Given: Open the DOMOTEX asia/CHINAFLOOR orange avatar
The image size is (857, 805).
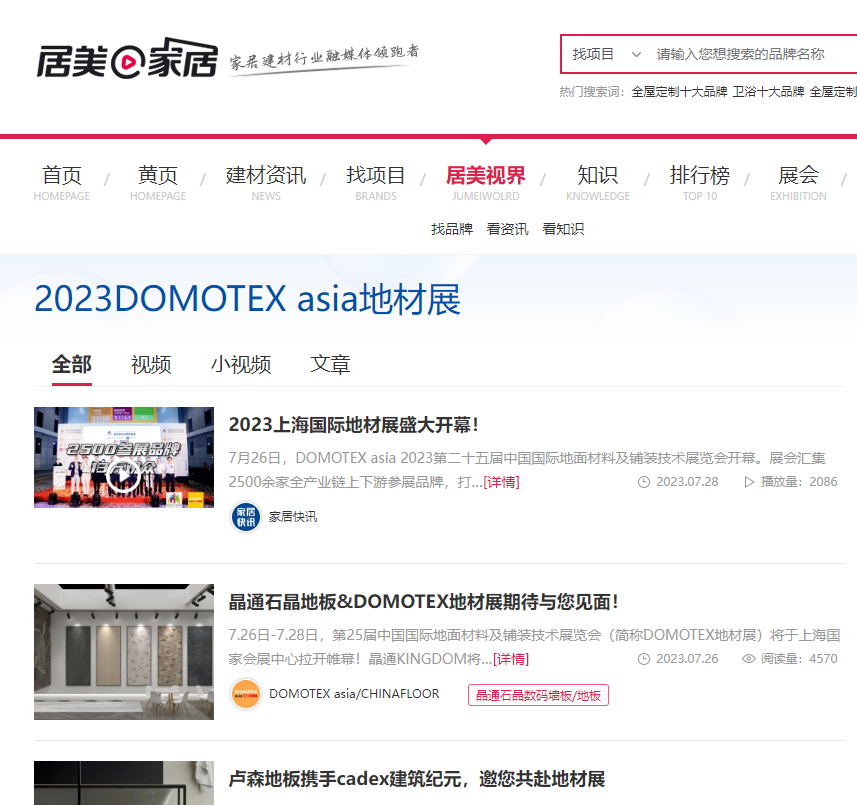Looking at the screenshot, I should tap(246, 694).
